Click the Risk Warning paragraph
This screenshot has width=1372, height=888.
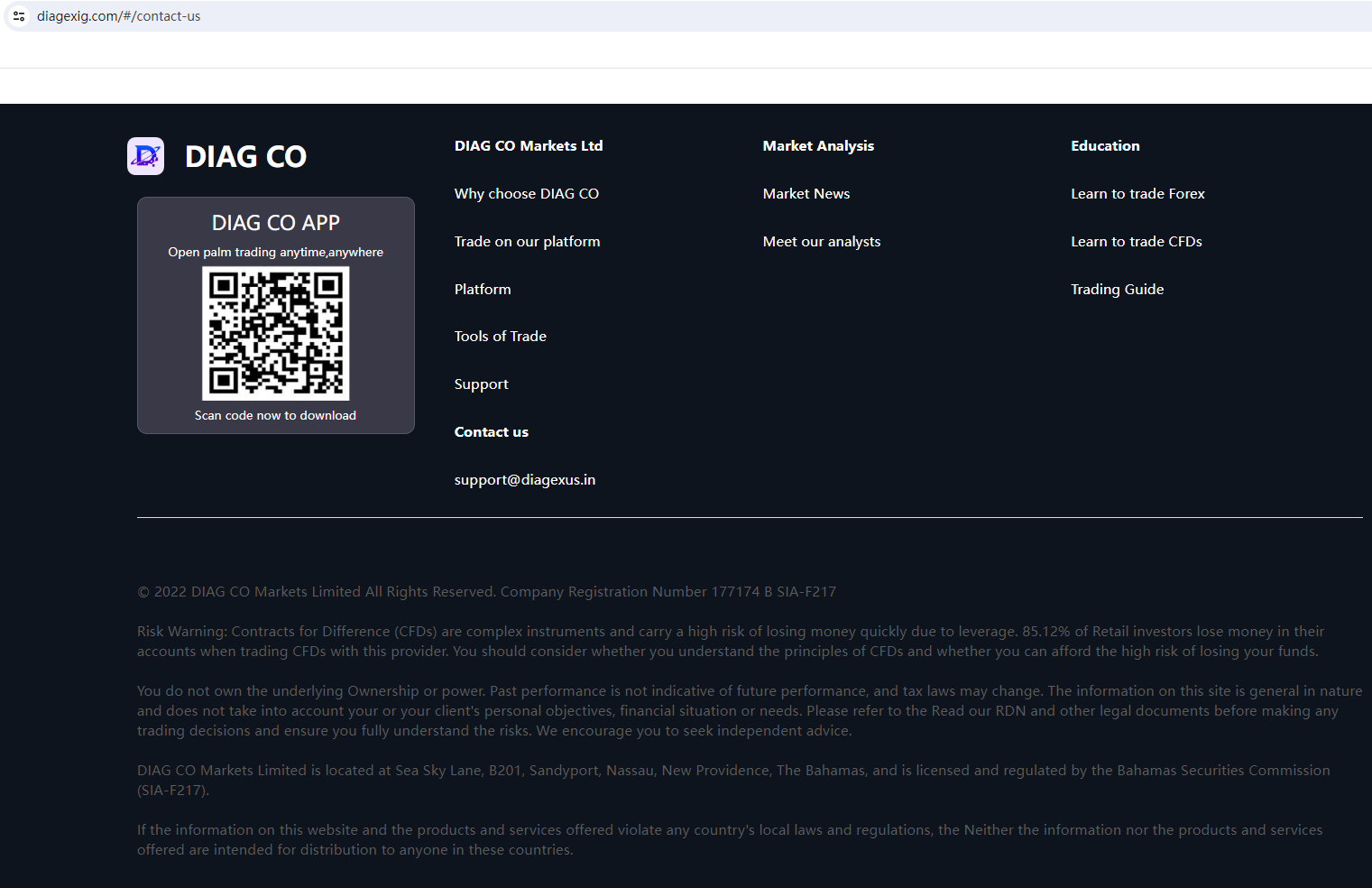click(x=731, y=642)
